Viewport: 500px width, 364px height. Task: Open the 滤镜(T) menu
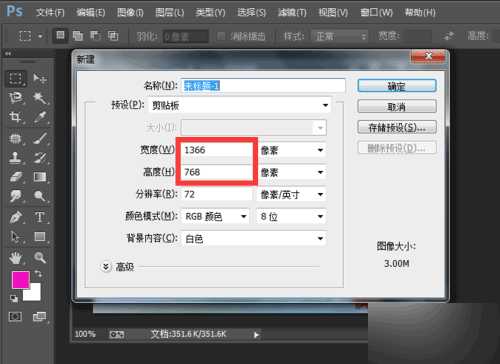(x=292, y=13)
